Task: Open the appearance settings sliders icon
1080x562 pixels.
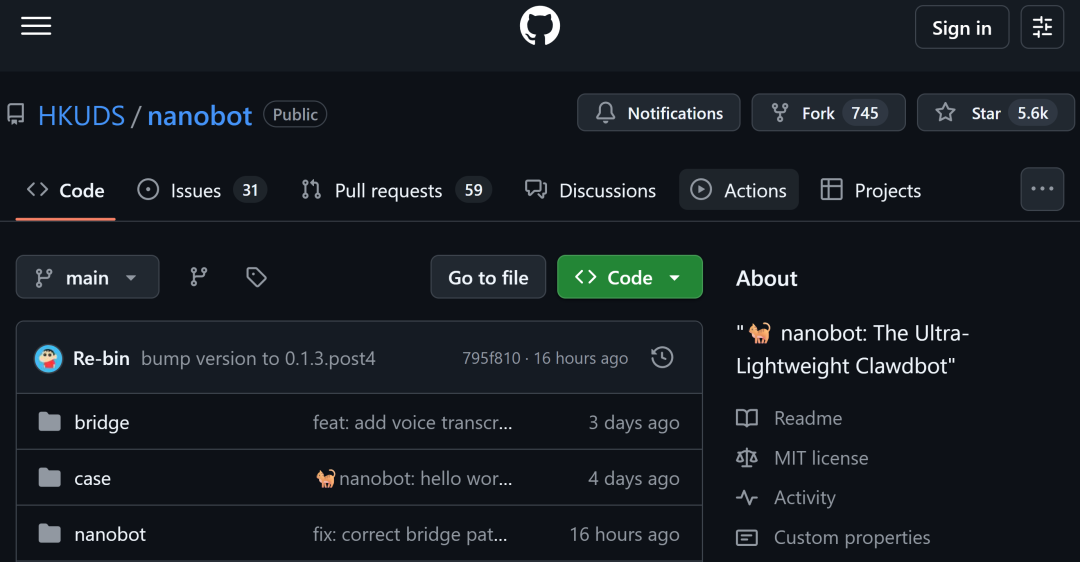Action: pos(1042,27)
